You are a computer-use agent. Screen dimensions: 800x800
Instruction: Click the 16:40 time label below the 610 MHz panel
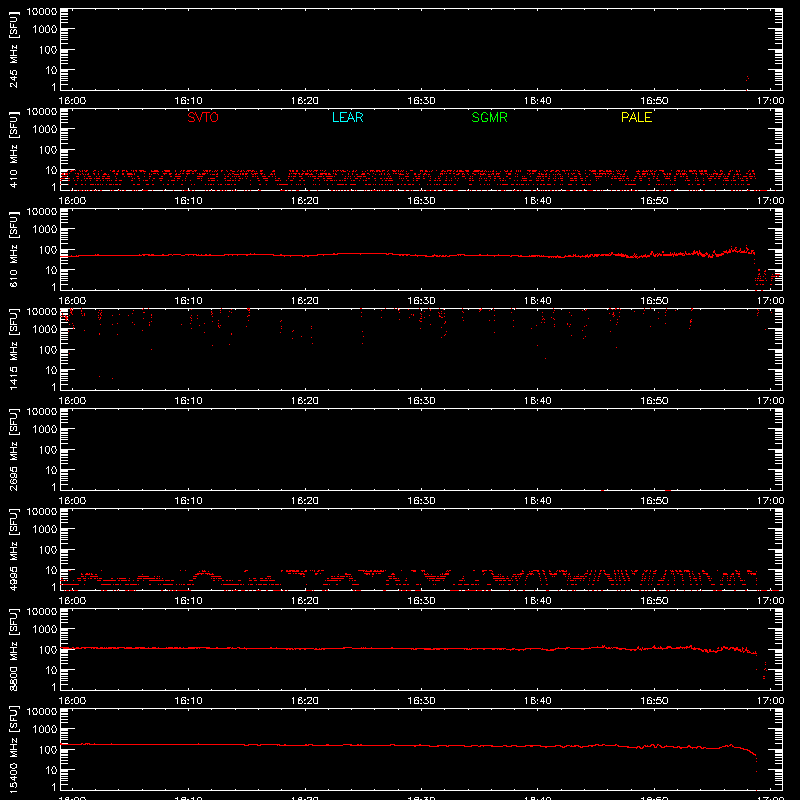537,301
